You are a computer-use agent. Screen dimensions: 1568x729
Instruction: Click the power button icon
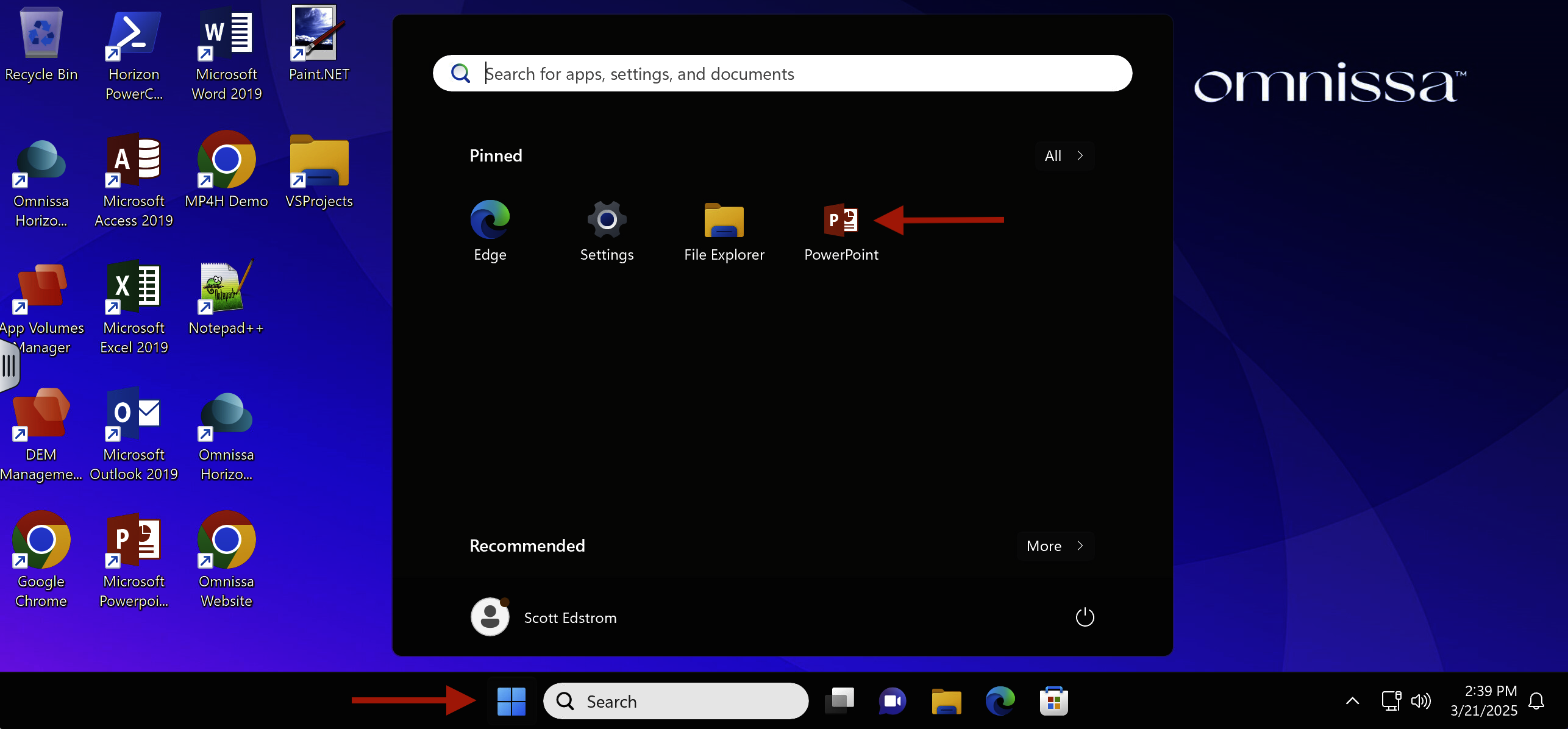coord(1085,617)
